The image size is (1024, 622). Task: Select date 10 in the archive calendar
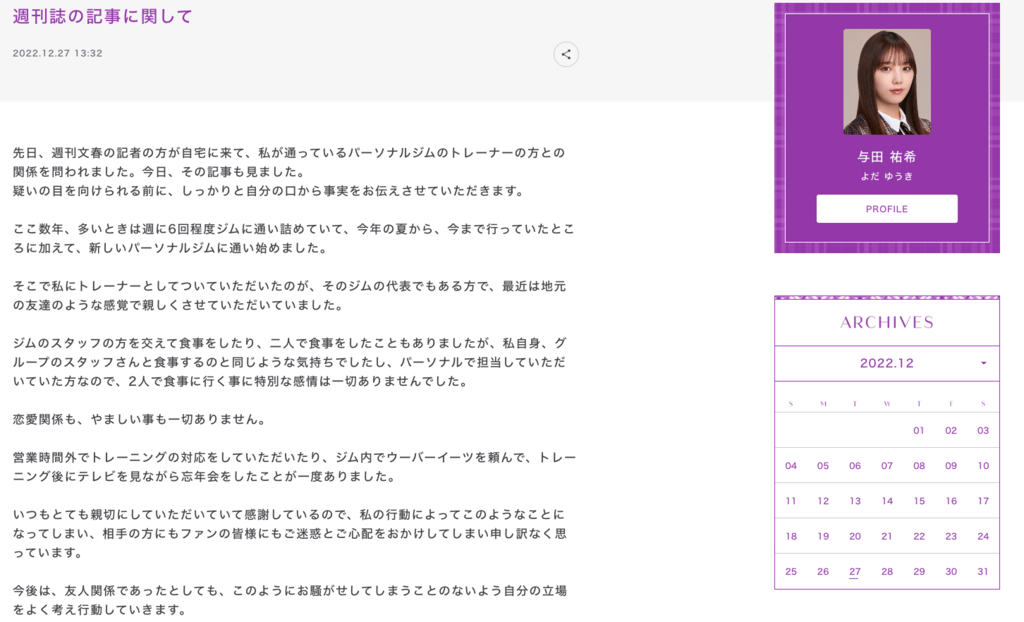pos(983,466)
